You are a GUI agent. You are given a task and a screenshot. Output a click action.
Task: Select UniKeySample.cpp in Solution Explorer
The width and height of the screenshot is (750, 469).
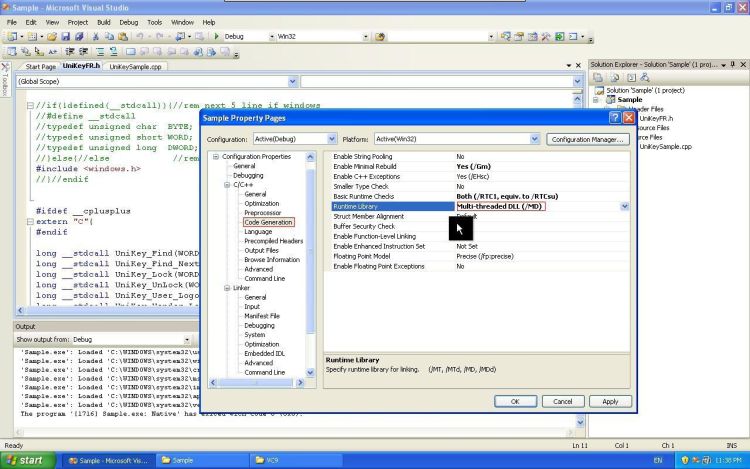tap(665, 147)
